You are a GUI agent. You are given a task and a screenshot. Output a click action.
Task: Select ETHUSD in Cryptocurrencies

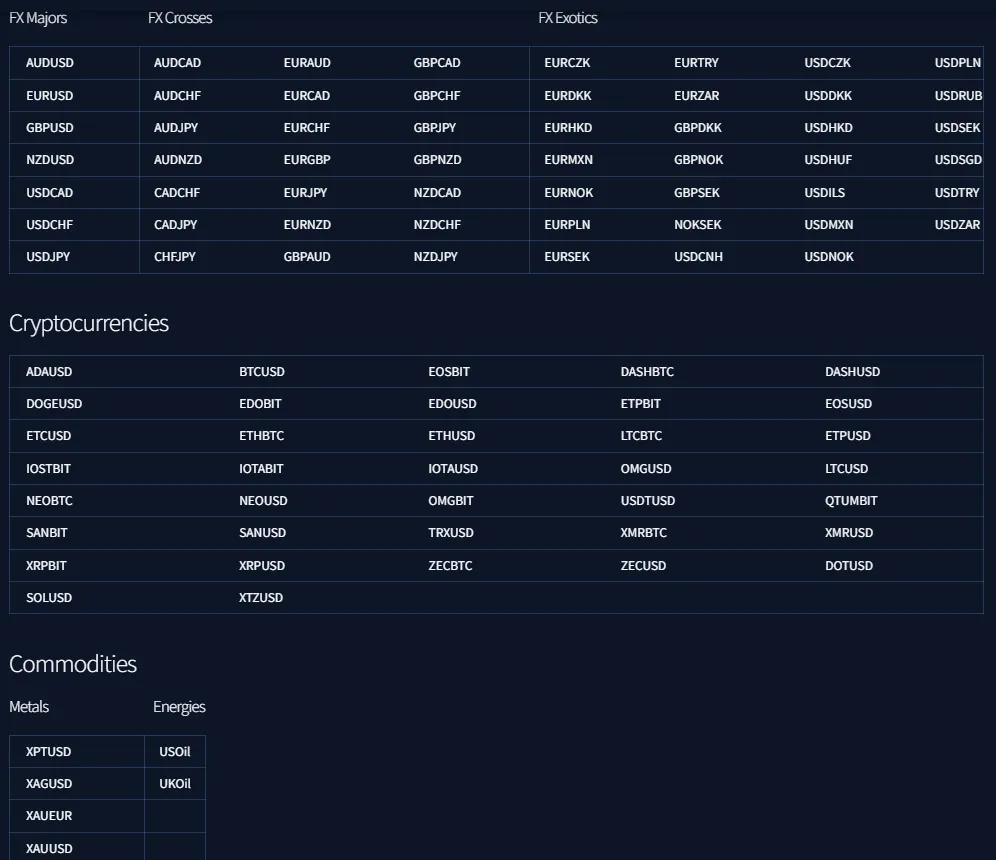click(x=452, y=436)
